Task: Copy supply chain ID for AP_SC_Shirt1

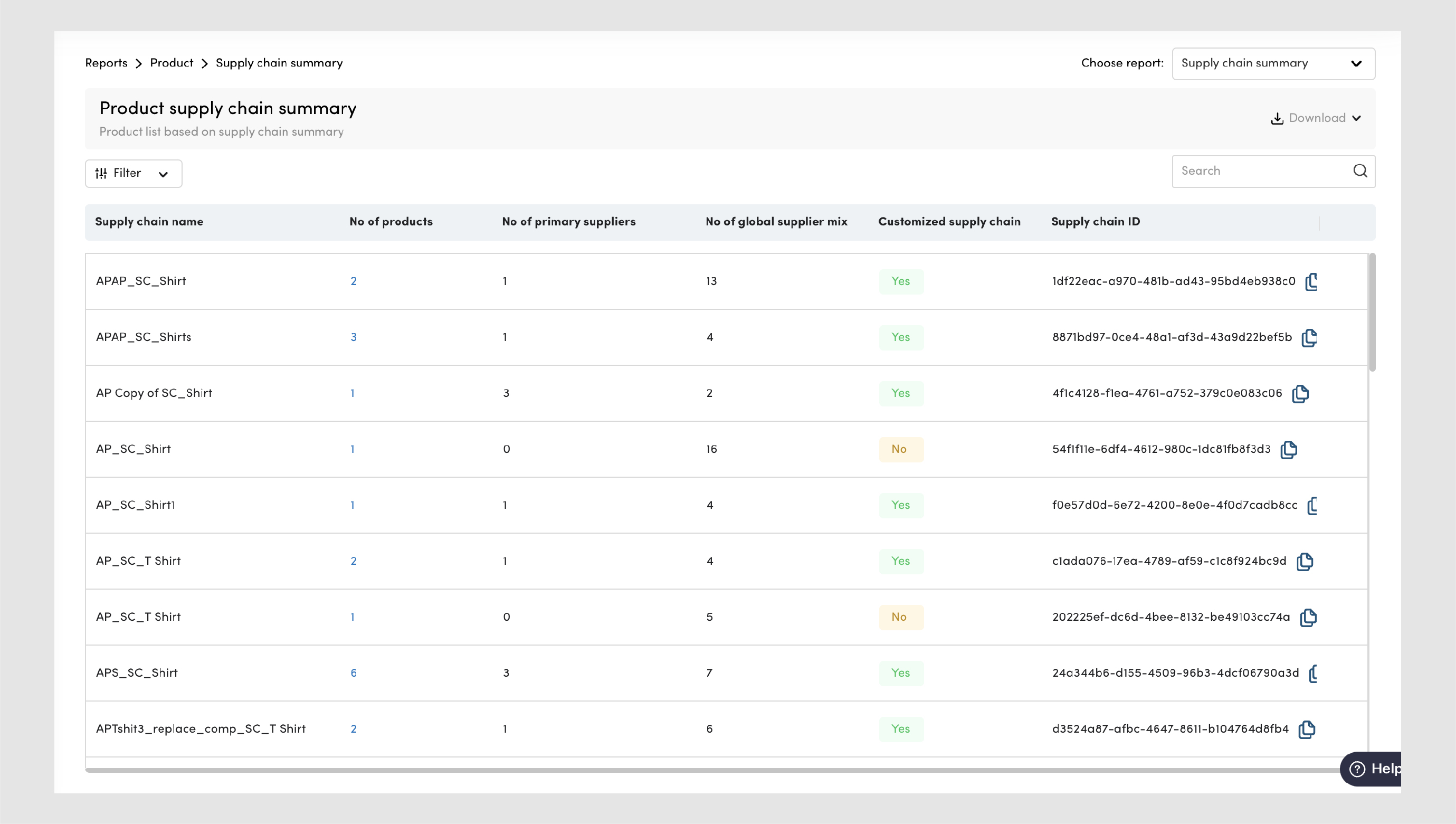Action: click(1312, 505)
